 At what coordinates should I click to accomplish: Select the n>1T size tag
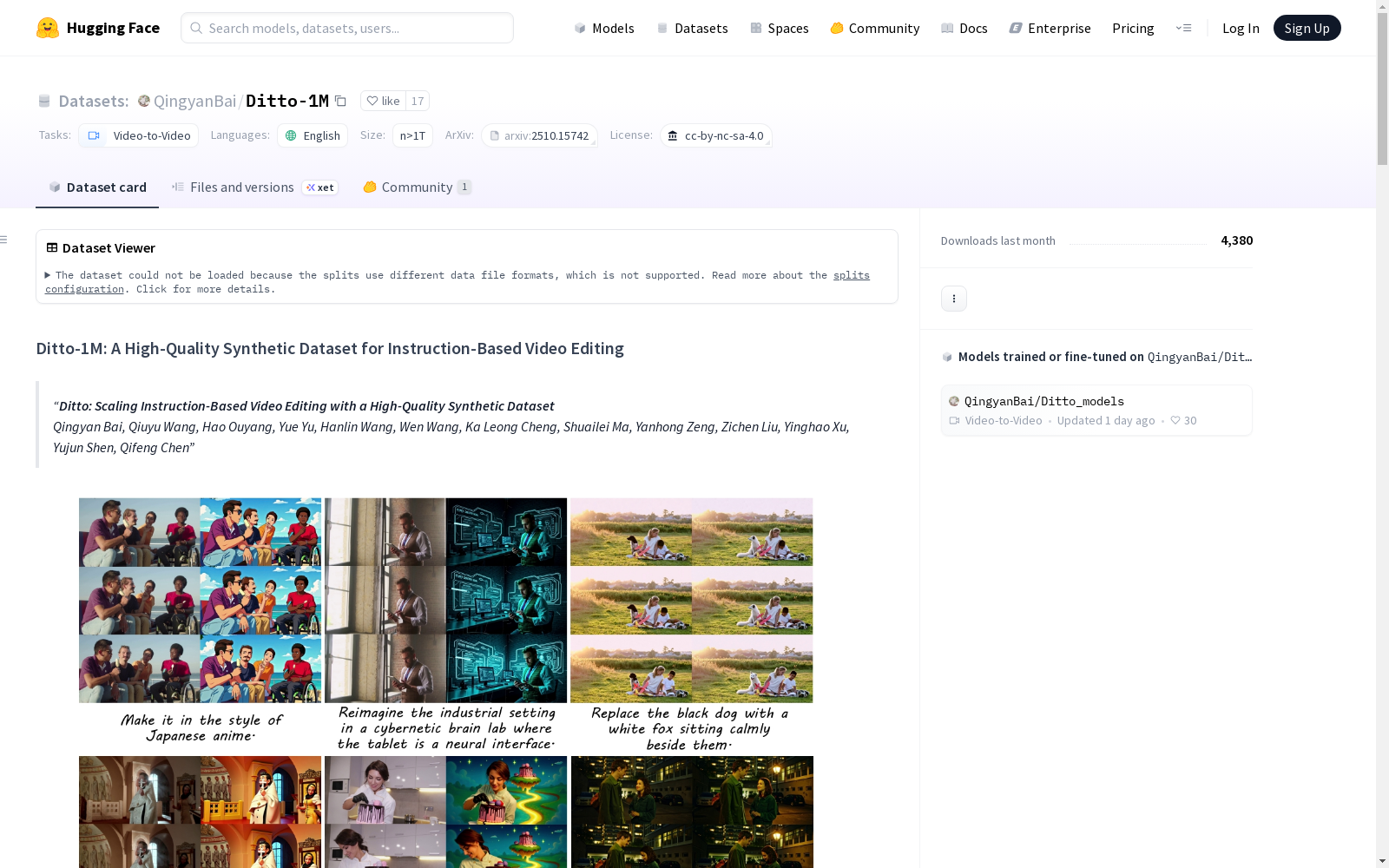pos(412,135)
